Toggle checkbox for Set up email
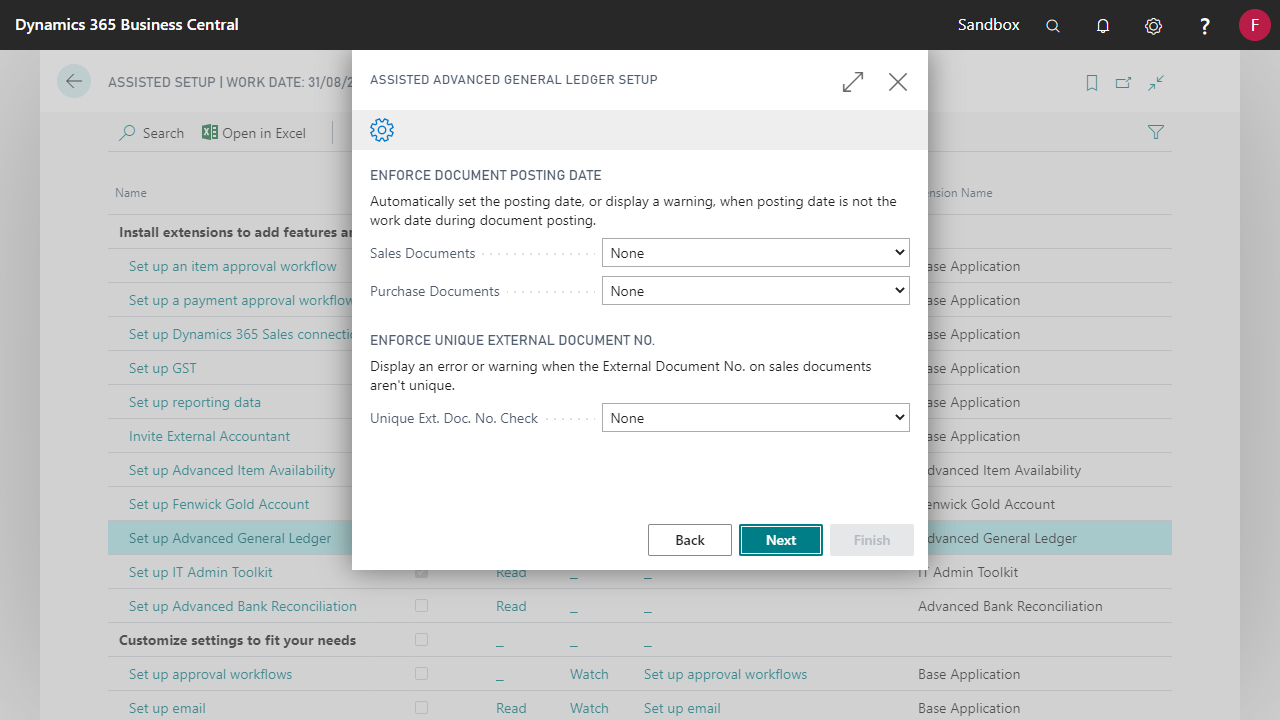Screen dimensions: 1280x720 [x=421, y=708]
